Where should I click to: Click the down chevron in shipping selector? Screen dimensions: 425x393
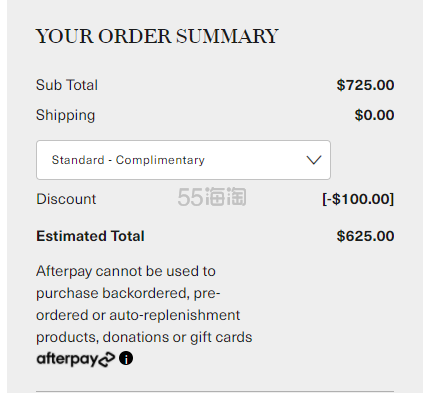(314, 160)
